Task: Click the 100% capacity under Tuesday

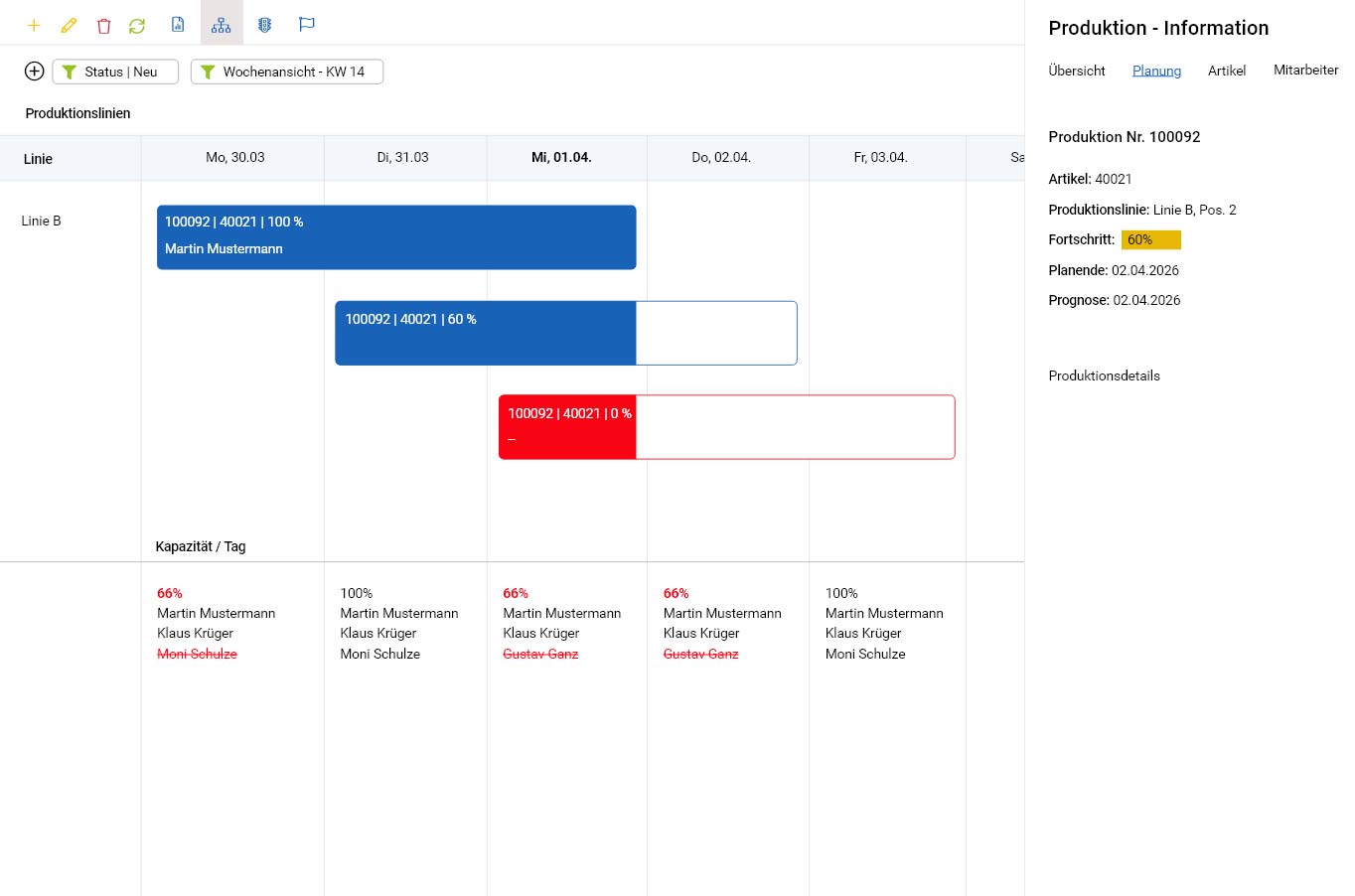Action: coord(357,593)
